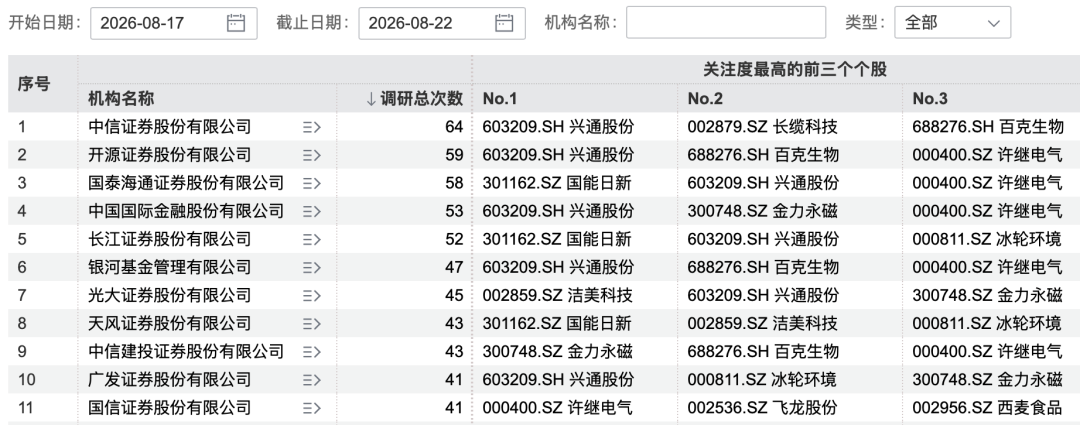Image resolution: width=1080 pixels, height=425 pixels.
Task: Sort by 调研总次数 column header
Action: 414,99
